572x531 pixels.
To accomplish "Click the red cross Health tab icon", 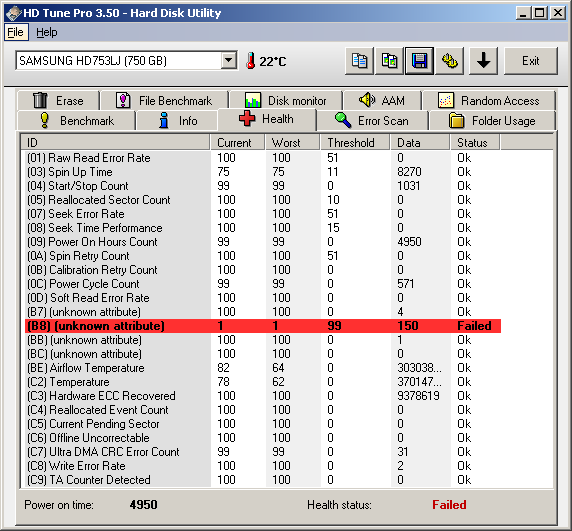I will coord(247,119).
